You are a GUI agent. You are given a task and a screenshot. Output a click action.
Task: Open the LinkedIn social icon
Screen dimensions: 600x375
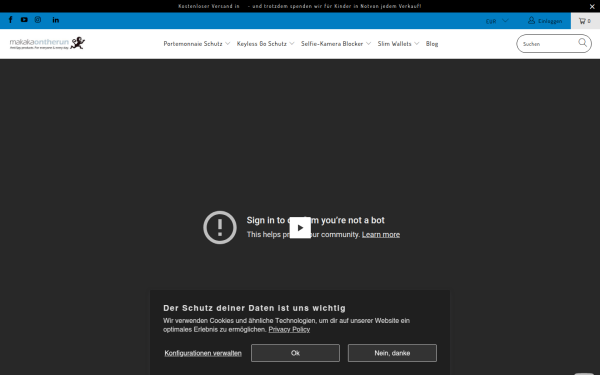[x=56, y=20]
